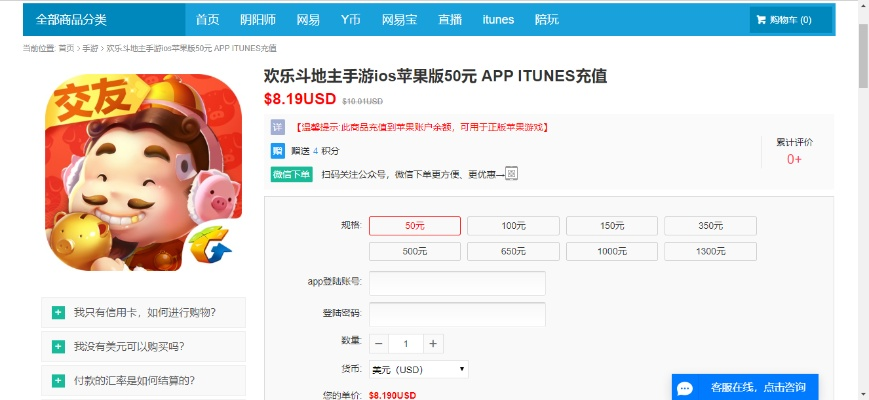Open the Y币 navigation item
The height and width of the screenshot is (400, 869).
coord(350,20)
